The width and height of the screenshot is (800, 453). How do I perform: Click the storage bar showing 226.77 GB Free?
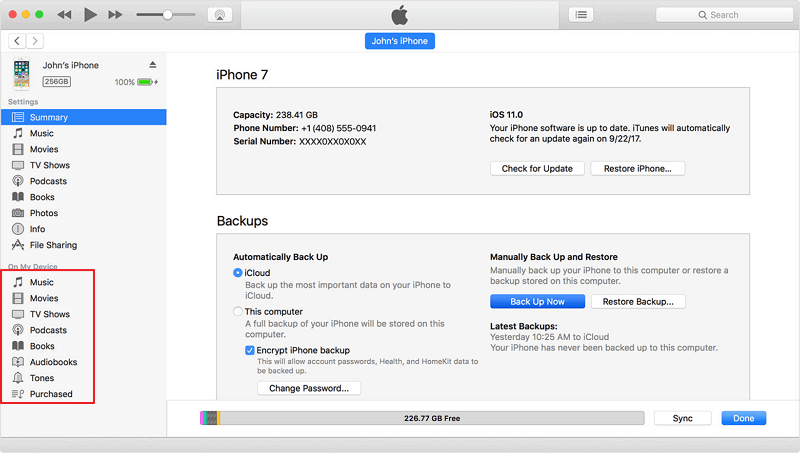tap(422, 418)
